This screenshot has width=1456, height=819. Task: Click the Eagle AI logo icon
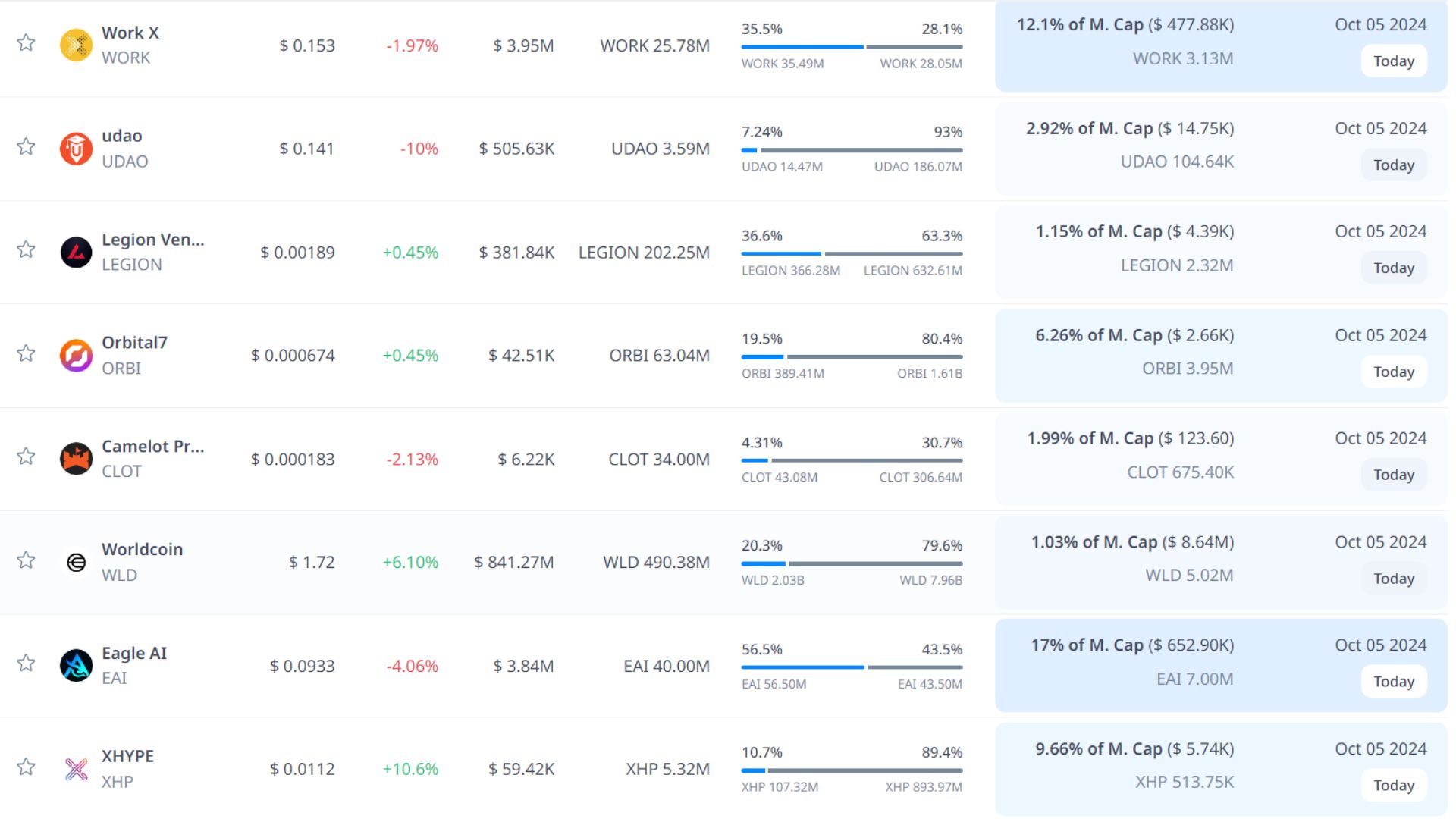(76, 666)
